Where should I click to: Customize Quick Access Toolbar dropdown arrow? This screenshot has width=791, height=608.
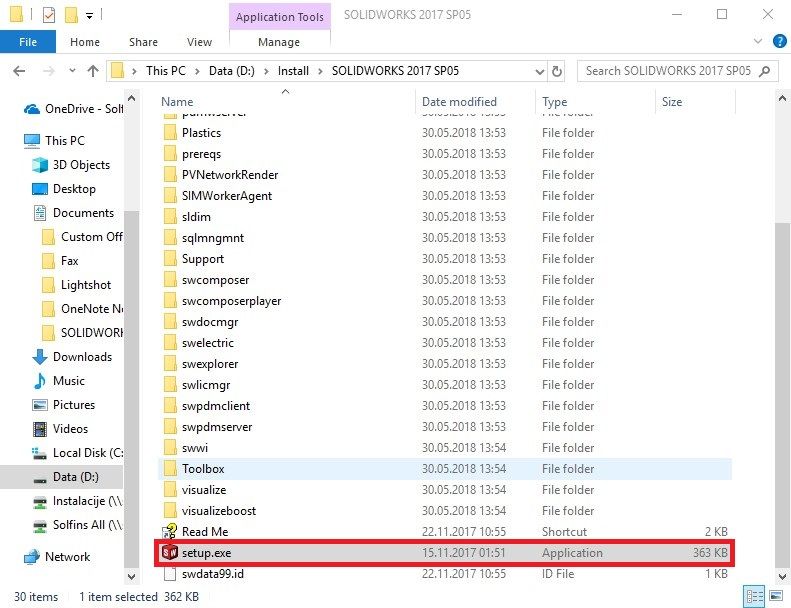pos(89,16)
